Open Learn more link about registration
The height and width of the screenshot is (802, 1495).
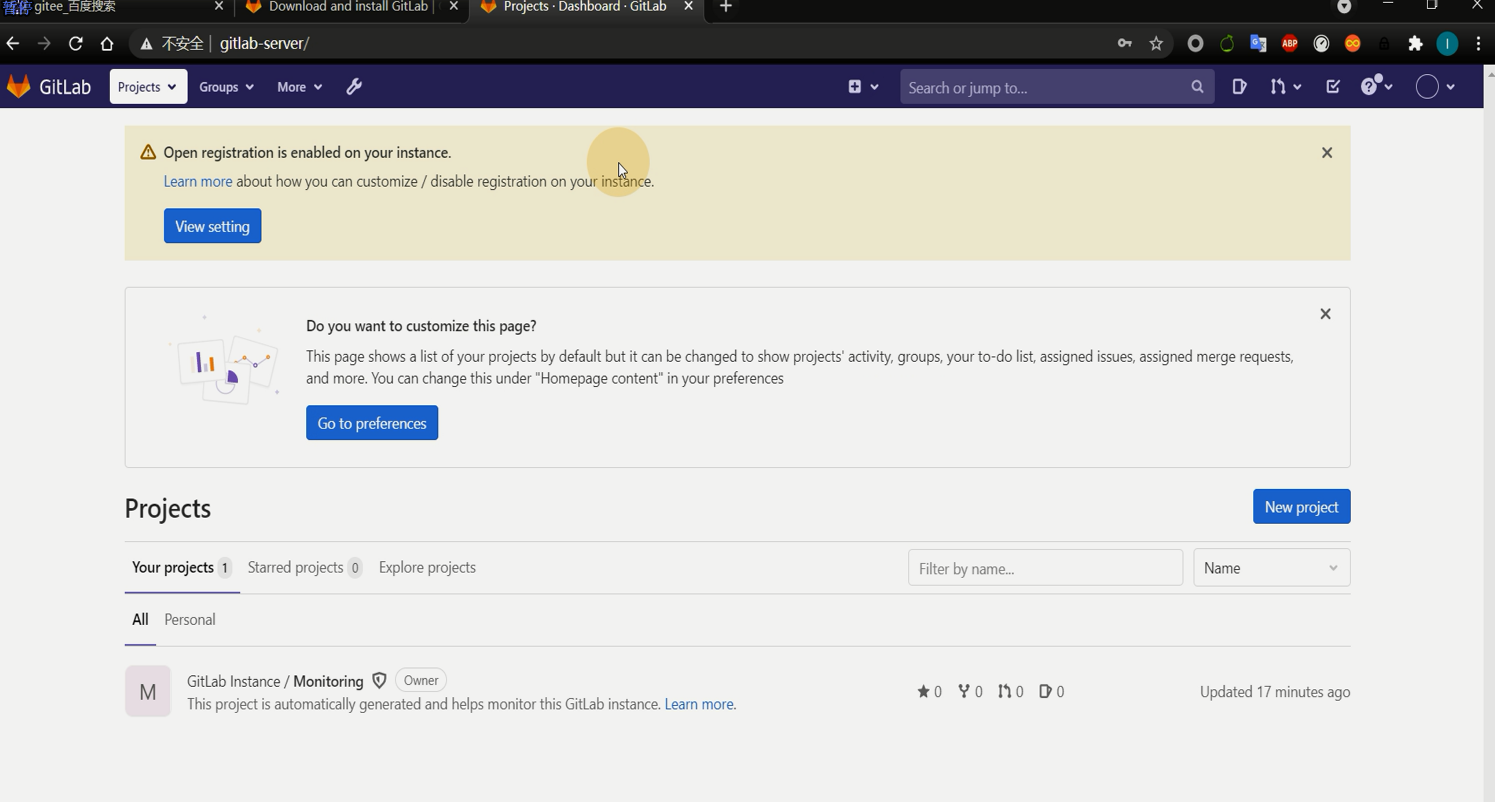pos(198,182)
